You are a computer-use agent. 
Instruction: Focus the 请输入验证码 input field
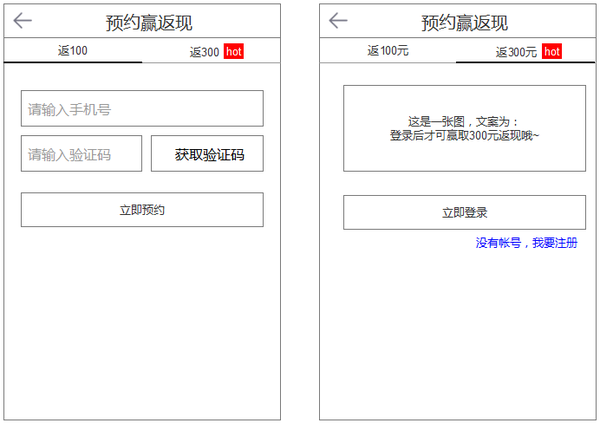point(81,154)
